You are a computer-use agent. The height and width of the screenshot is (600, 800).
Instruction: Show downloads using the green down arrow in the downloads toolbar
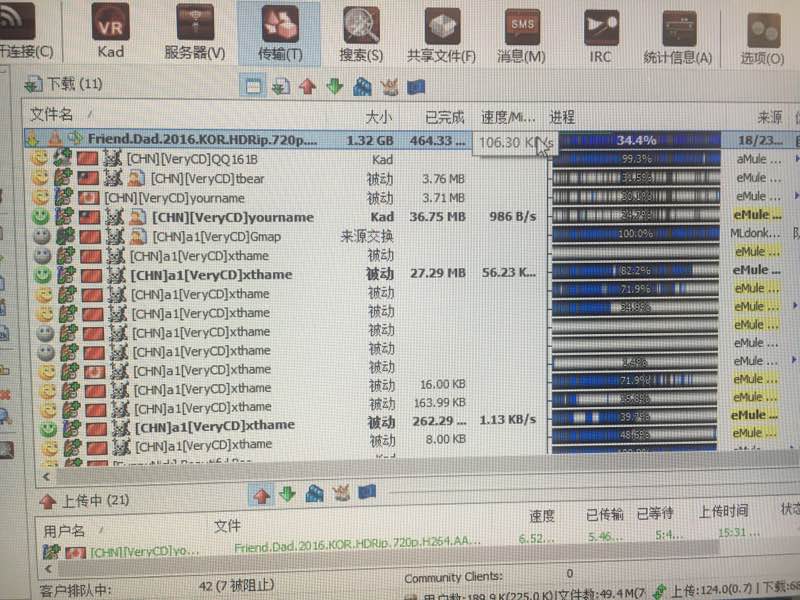click(334, 86)
